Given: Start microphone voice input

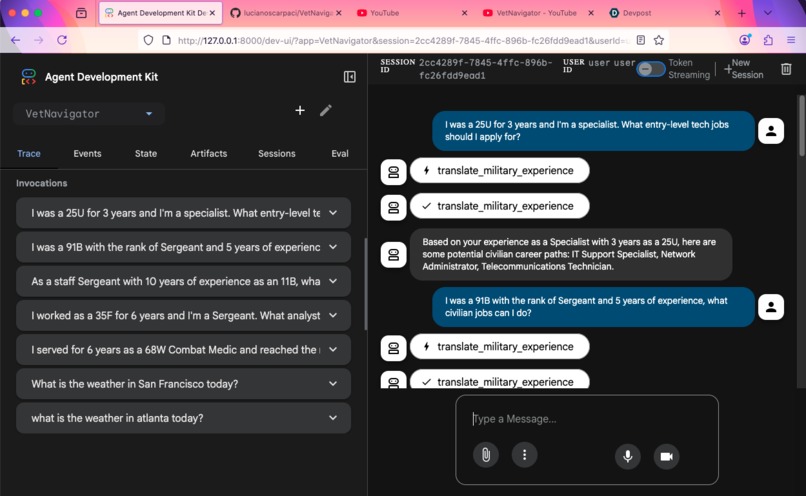Looking at the screenshot, I should [628, 456].
